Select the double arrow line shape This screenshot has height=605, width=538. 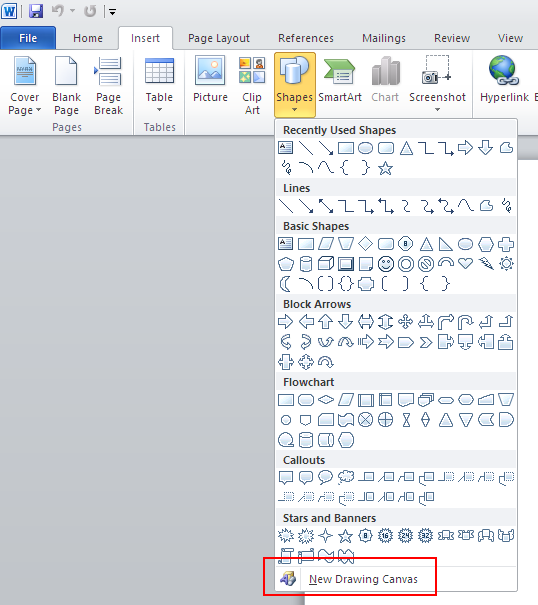pyautogui.click(x=326, y=206)
